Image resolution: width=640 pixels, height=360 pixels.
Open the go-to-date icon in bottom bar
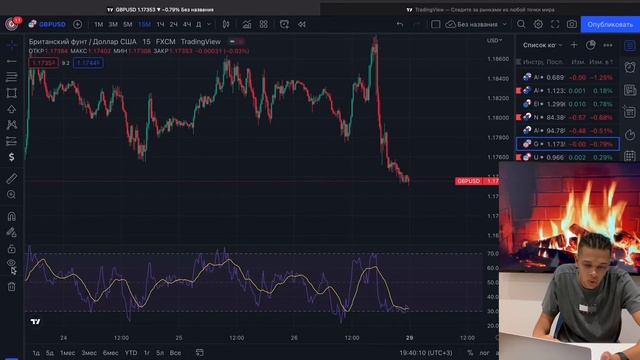(200, 352)
